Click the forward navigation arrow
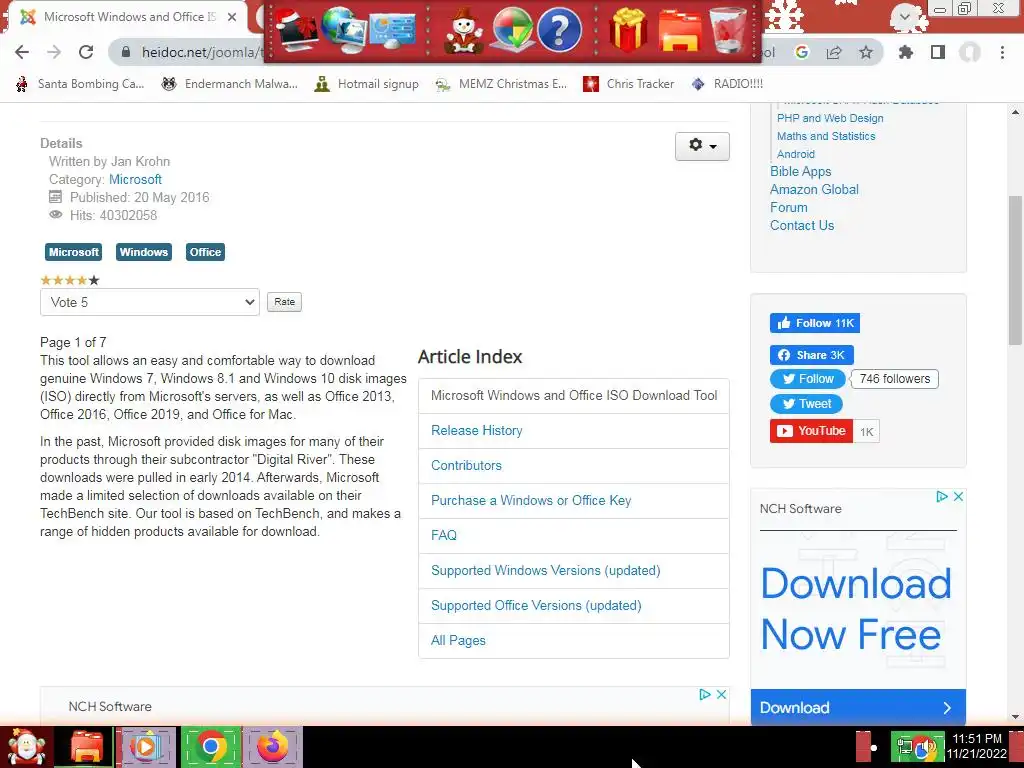Viewport: 1024px width, 768px height. pos(54,52)
